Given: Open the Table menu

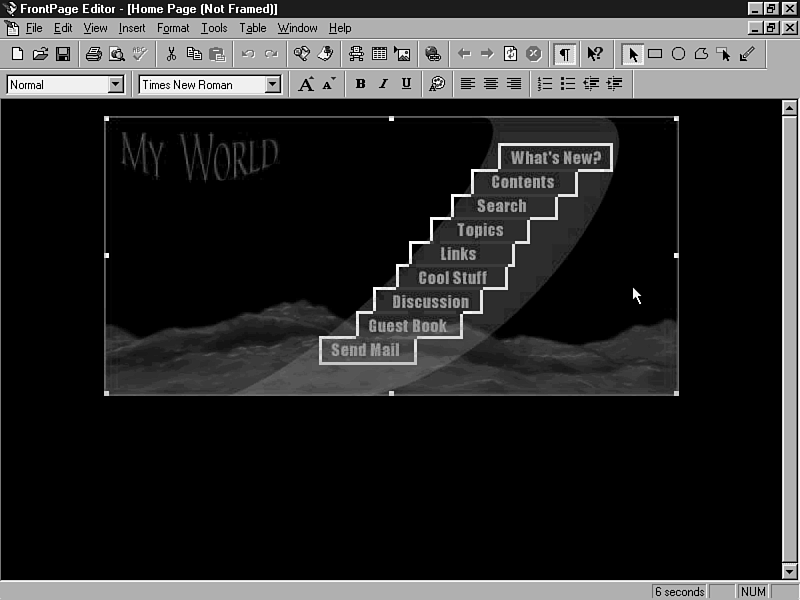Looking at the screenshot, I should (253, 28).
